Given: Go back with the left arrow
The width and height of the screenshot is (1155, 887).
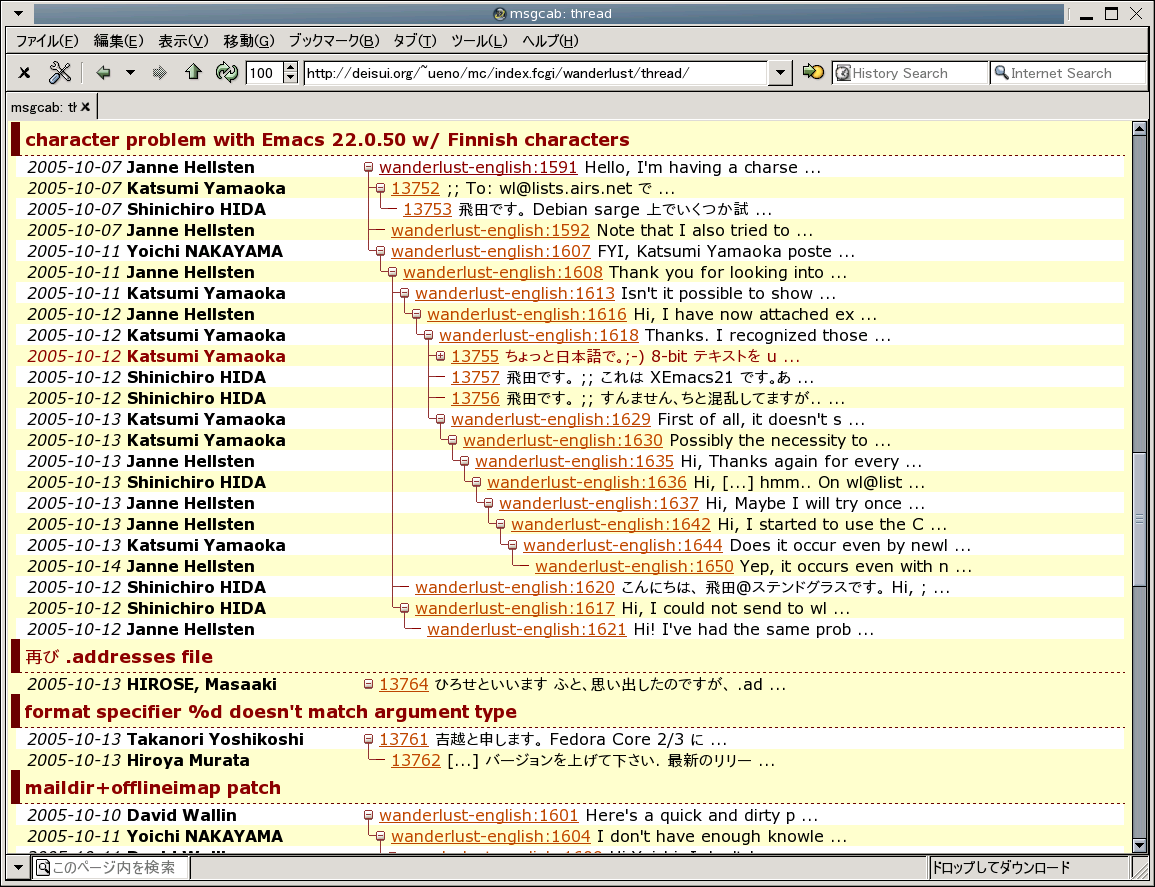Looking at the screenshot, I should [x=102, y=73].
